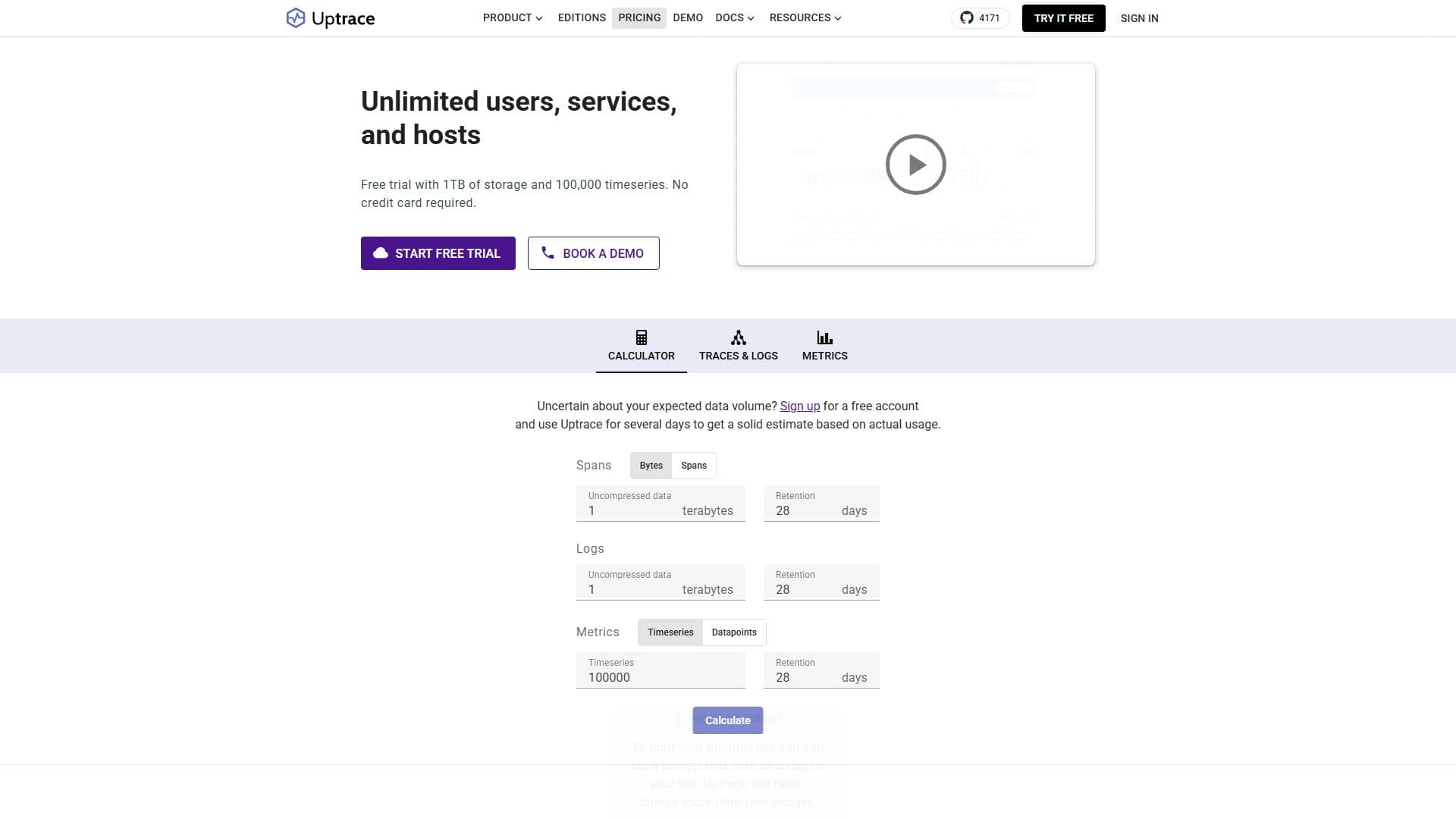Click the phone icon in Book a Demo
The height and width of the screenshot is (819, 1456).
click(548, 253)
